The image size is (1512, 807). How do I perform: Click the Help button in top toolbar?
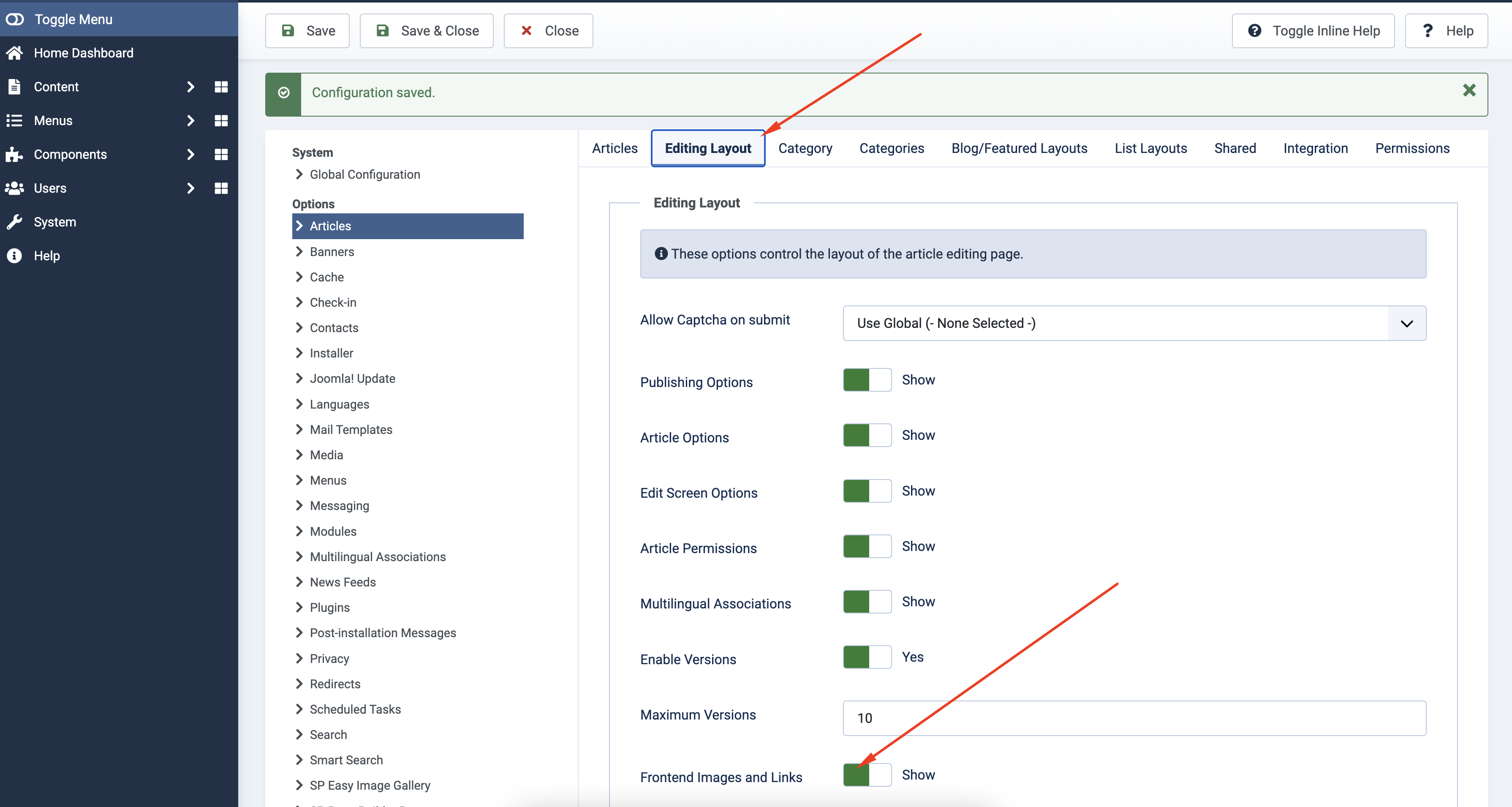(1446, 30)
